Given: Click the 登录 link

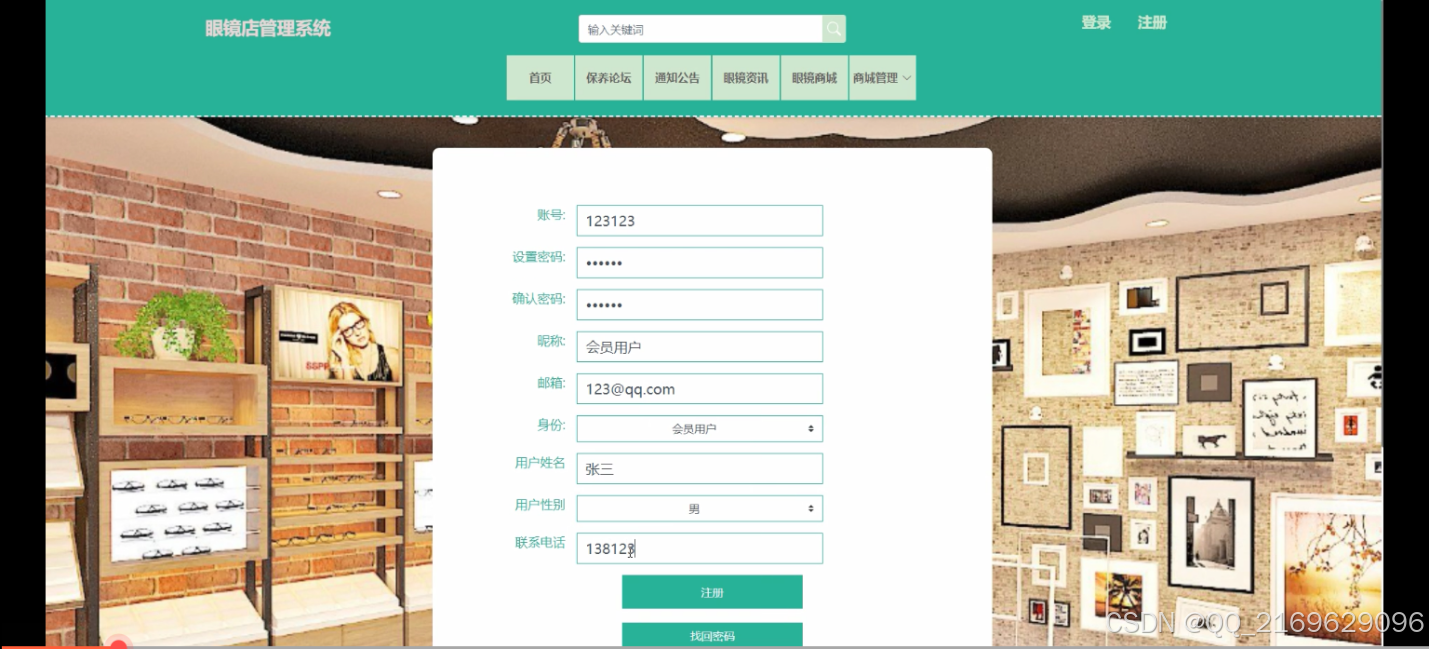Looking at the screenshot, I should [1096, 22].
